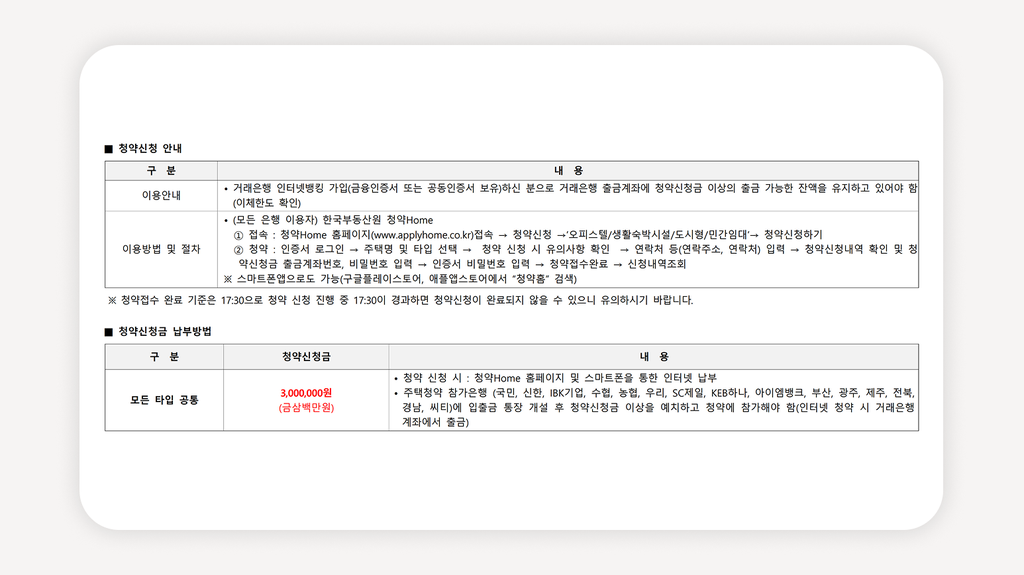Click step ② '청약 : 인증서 로그인' line
The height and width of the screenshot is (575, 1024).
[x=575, y=250]
